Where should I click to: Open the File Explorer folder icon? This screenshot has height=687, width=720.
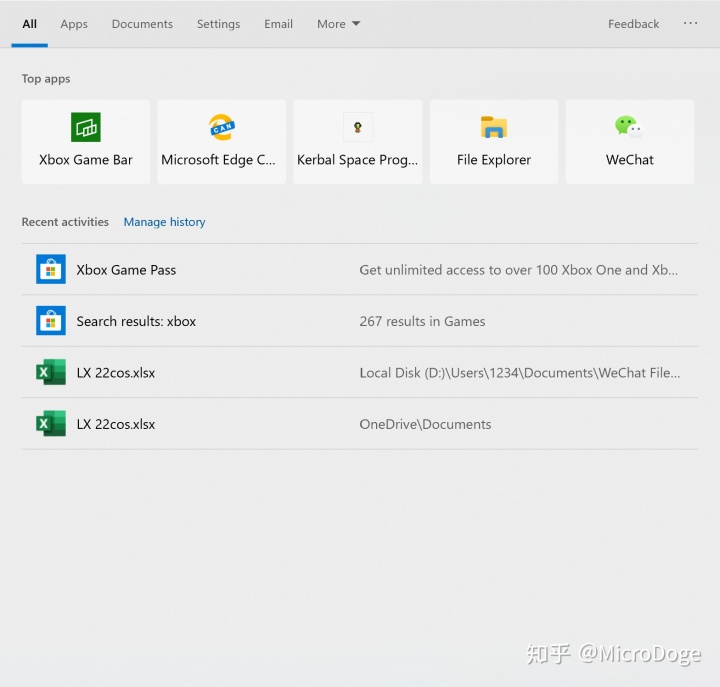(494, 127)
